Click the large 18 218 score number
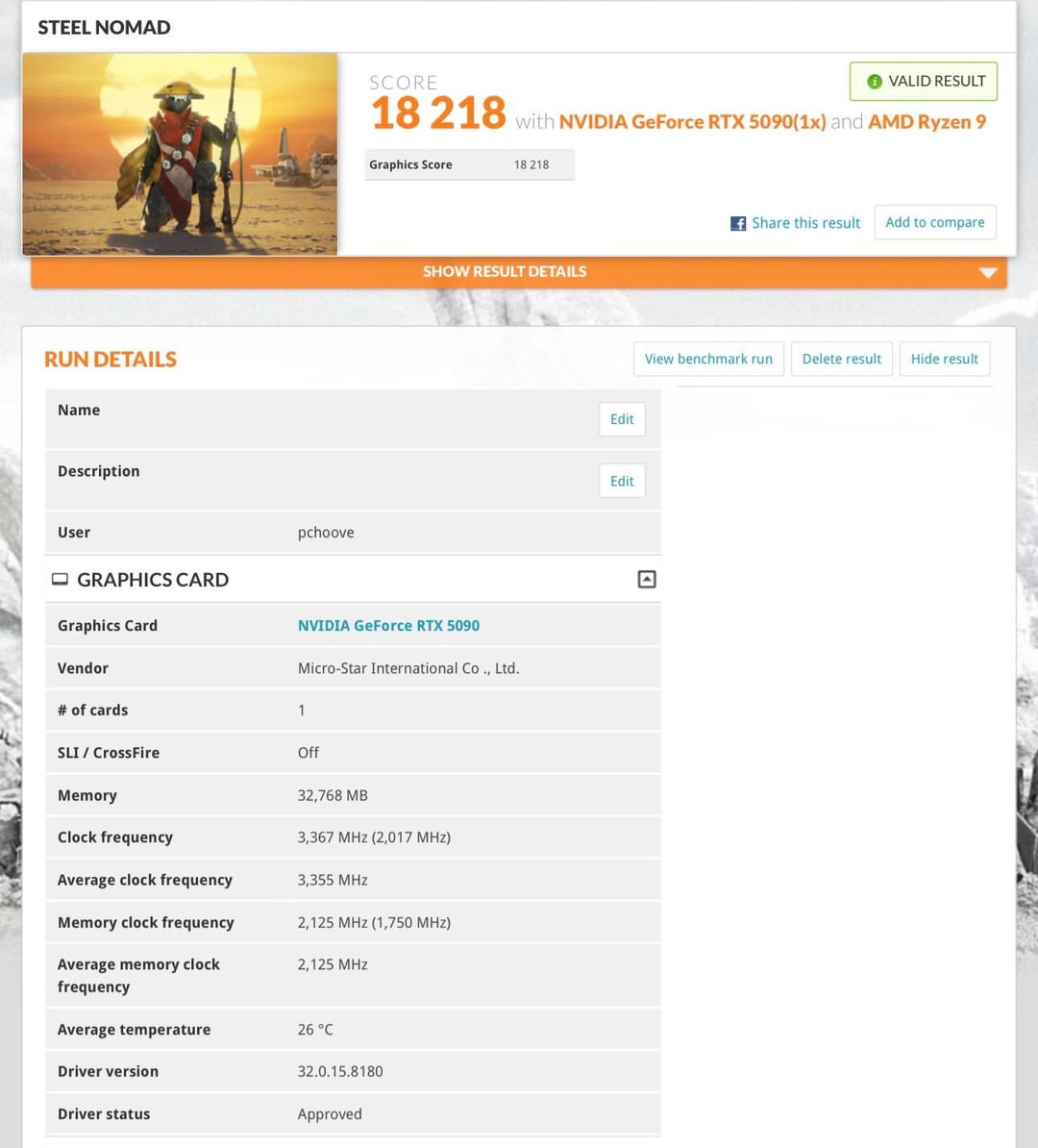The height and width of the screenshot is (1148, 1038). tap(438, 113)
